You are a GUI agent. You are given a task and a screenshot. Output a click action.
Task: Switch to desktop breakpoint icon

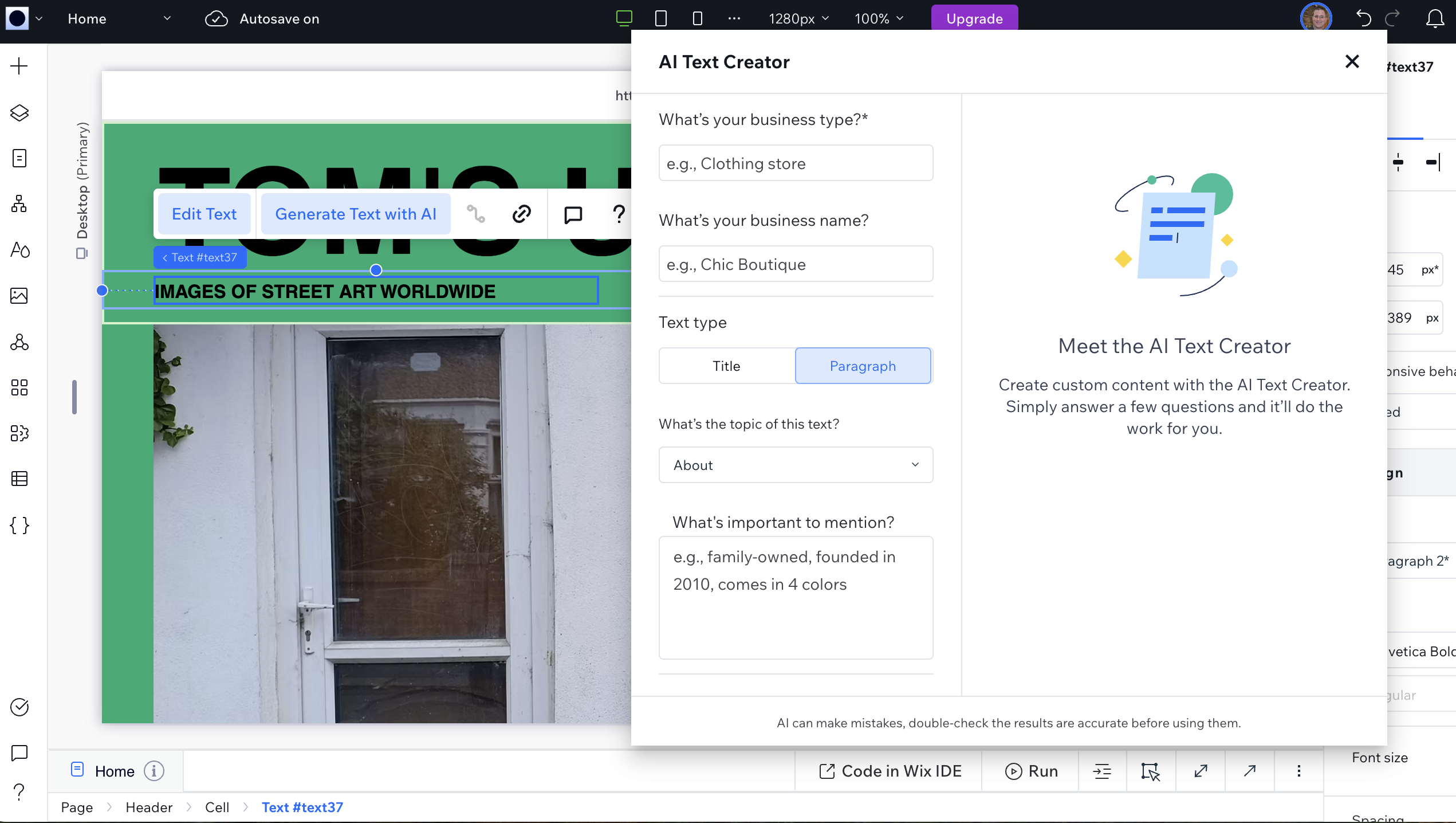click(624, 18)
